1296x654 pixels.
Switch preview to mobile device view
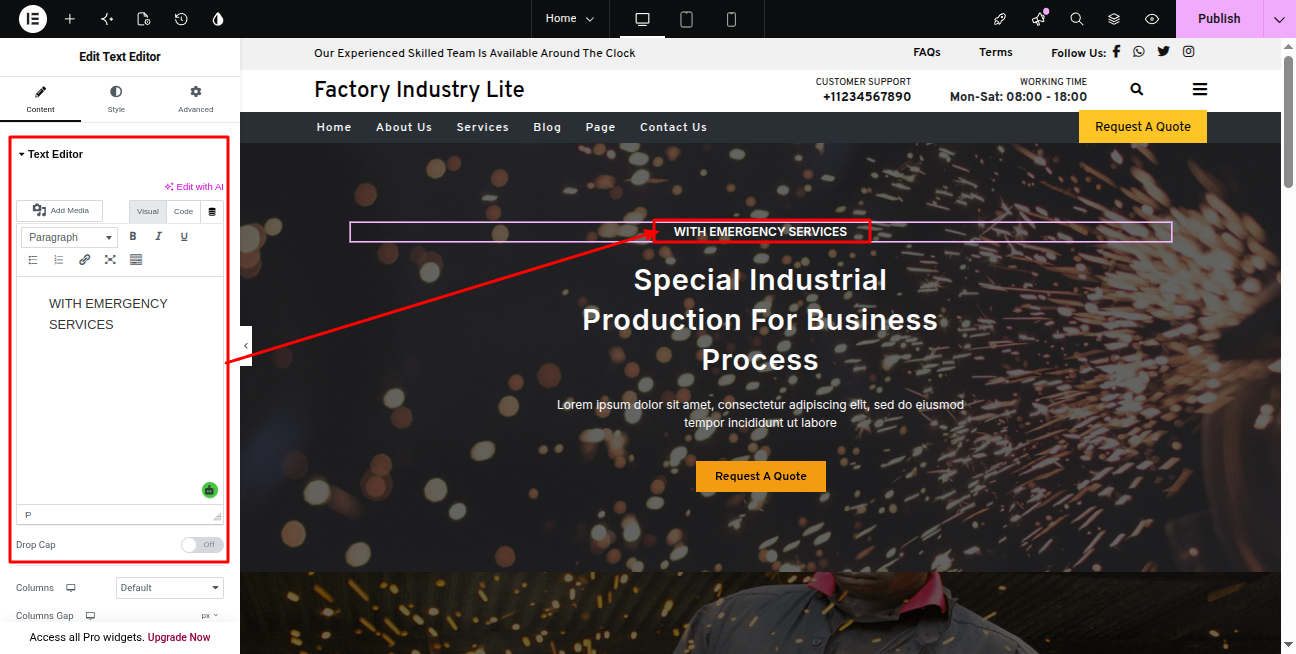coord(731,19)
